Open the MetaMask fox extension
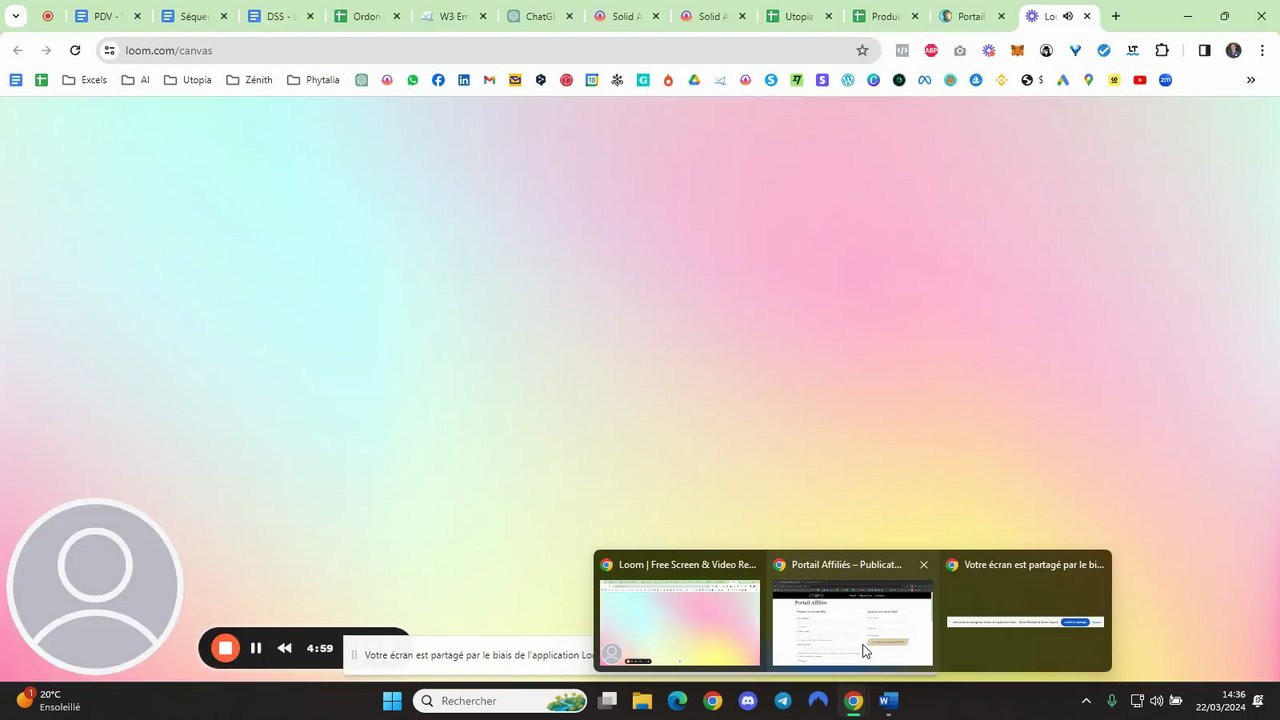This screenshot has height=720, width=1280. [x=1018, y=50]
